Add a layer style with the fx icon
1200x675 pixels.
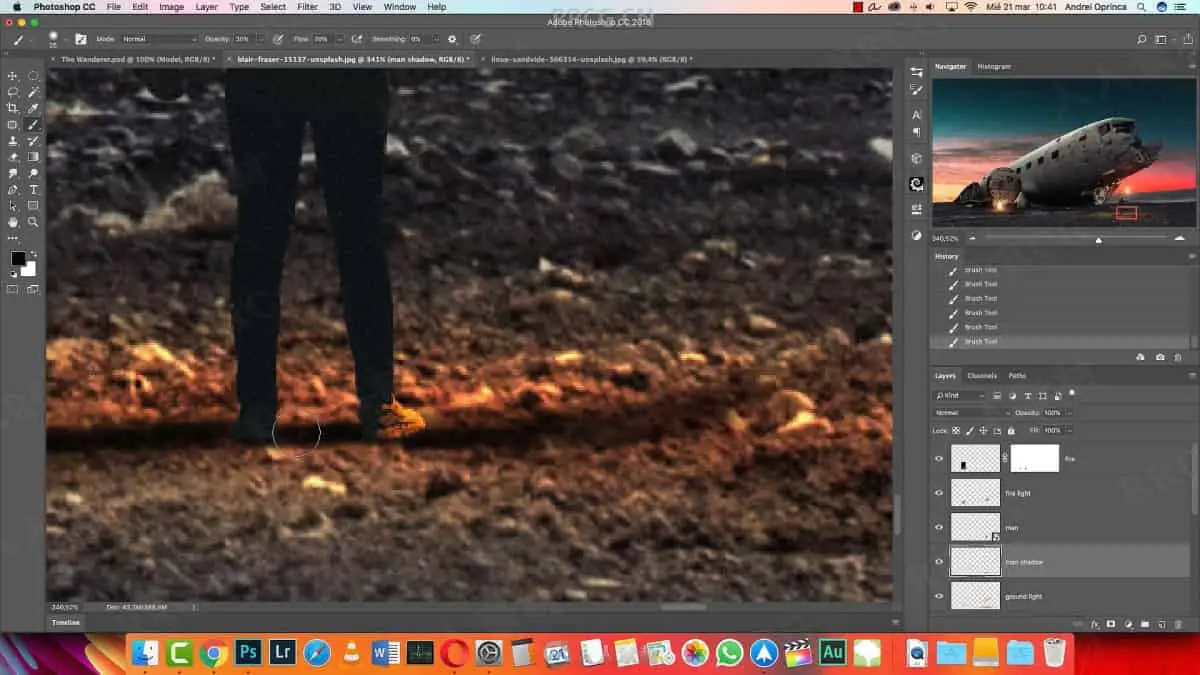point(1095,624)
